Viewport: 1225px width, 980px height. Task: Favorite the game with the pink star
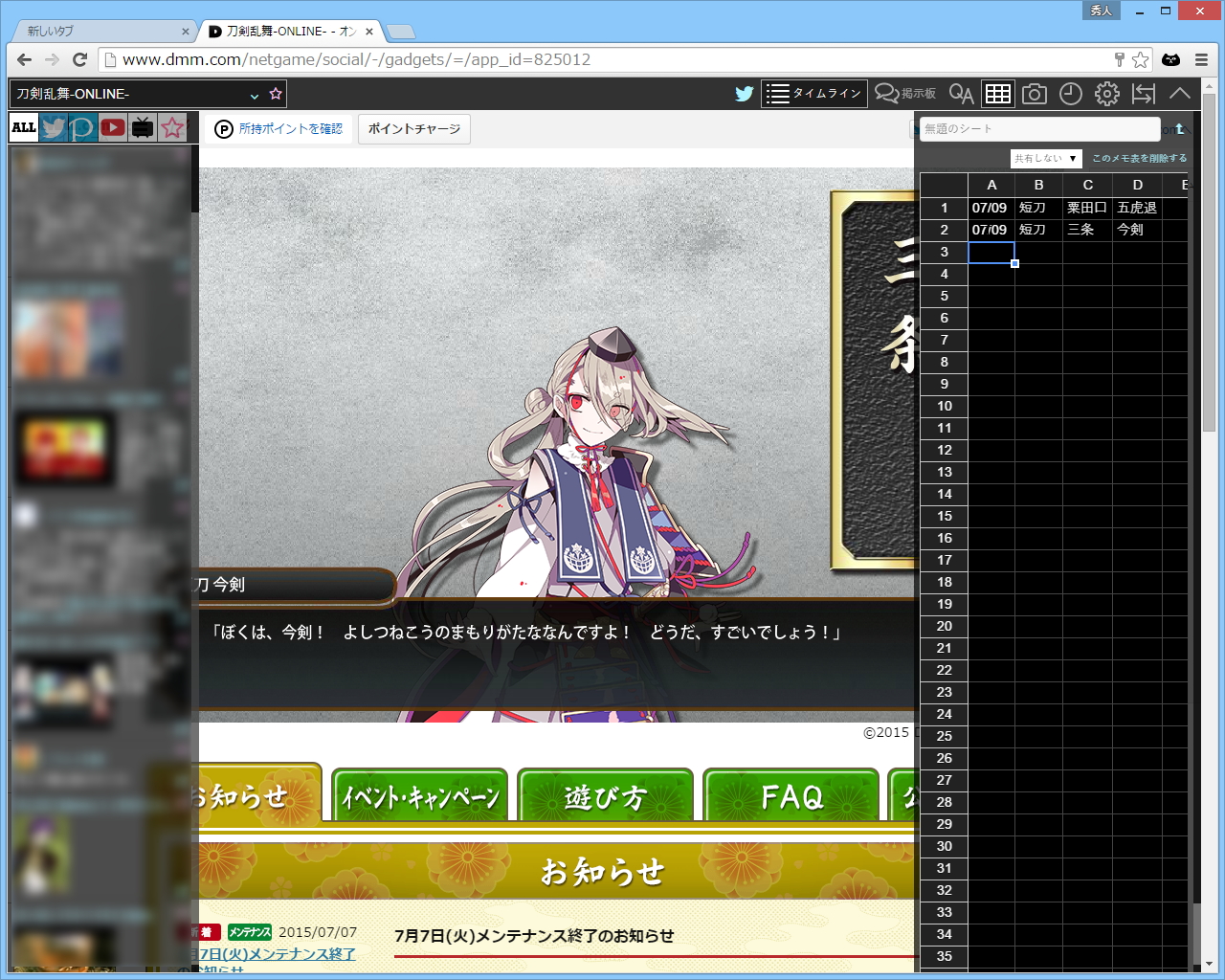[x=276, y=94]
